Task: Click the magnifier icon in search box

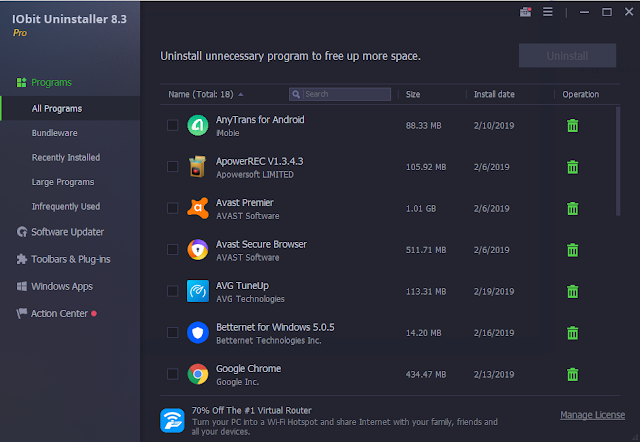Action: point(296,94)
